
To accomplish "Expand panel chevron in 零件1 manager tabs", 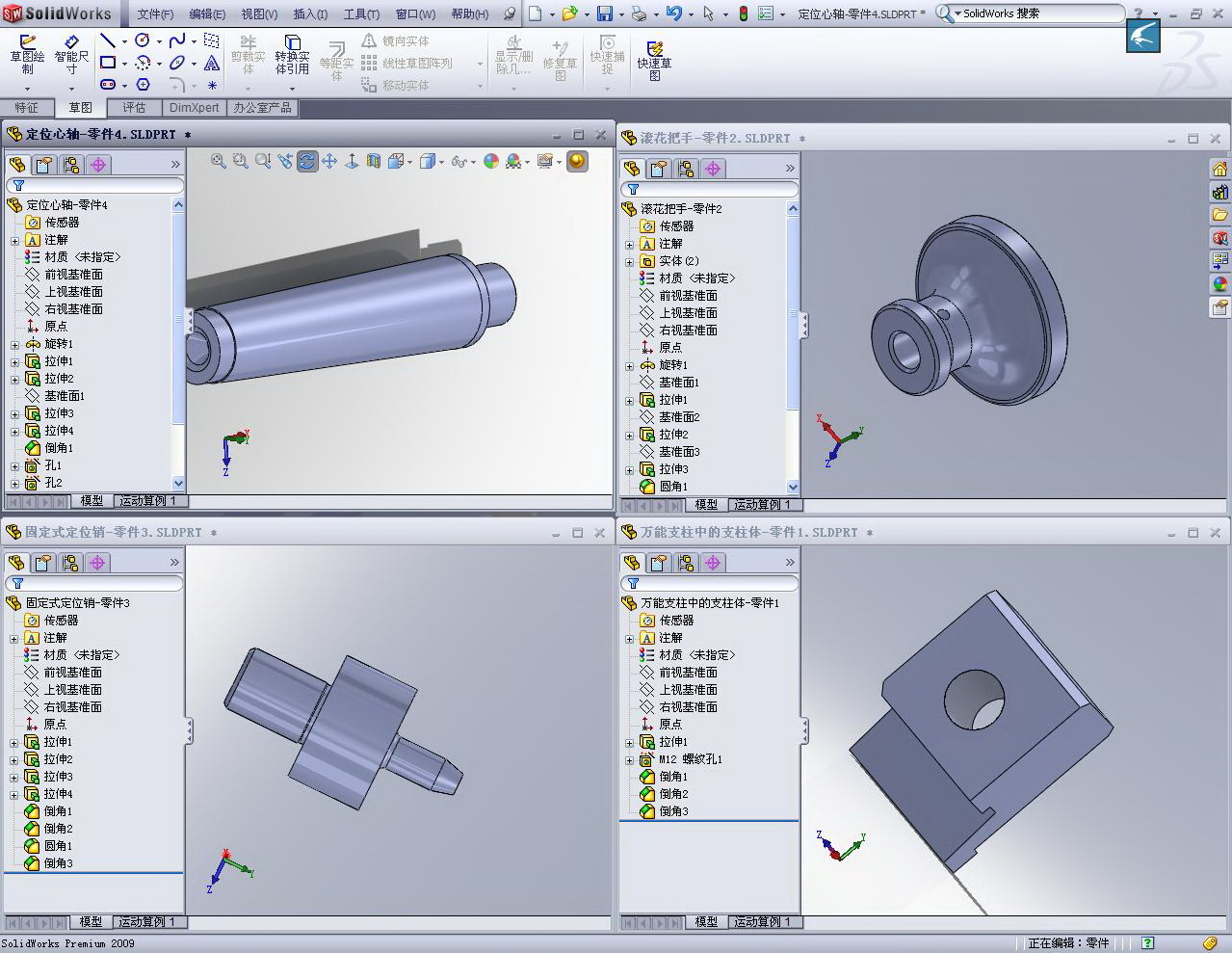I will tap(790, 563).
